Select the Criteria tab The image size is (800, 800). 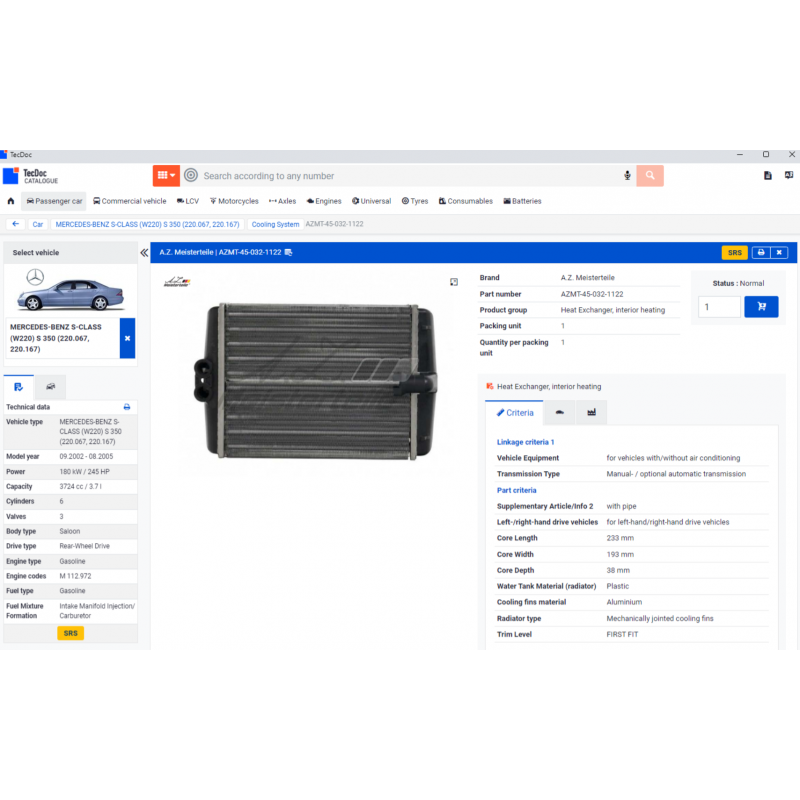pyautogui.click(x=514, y=412)
